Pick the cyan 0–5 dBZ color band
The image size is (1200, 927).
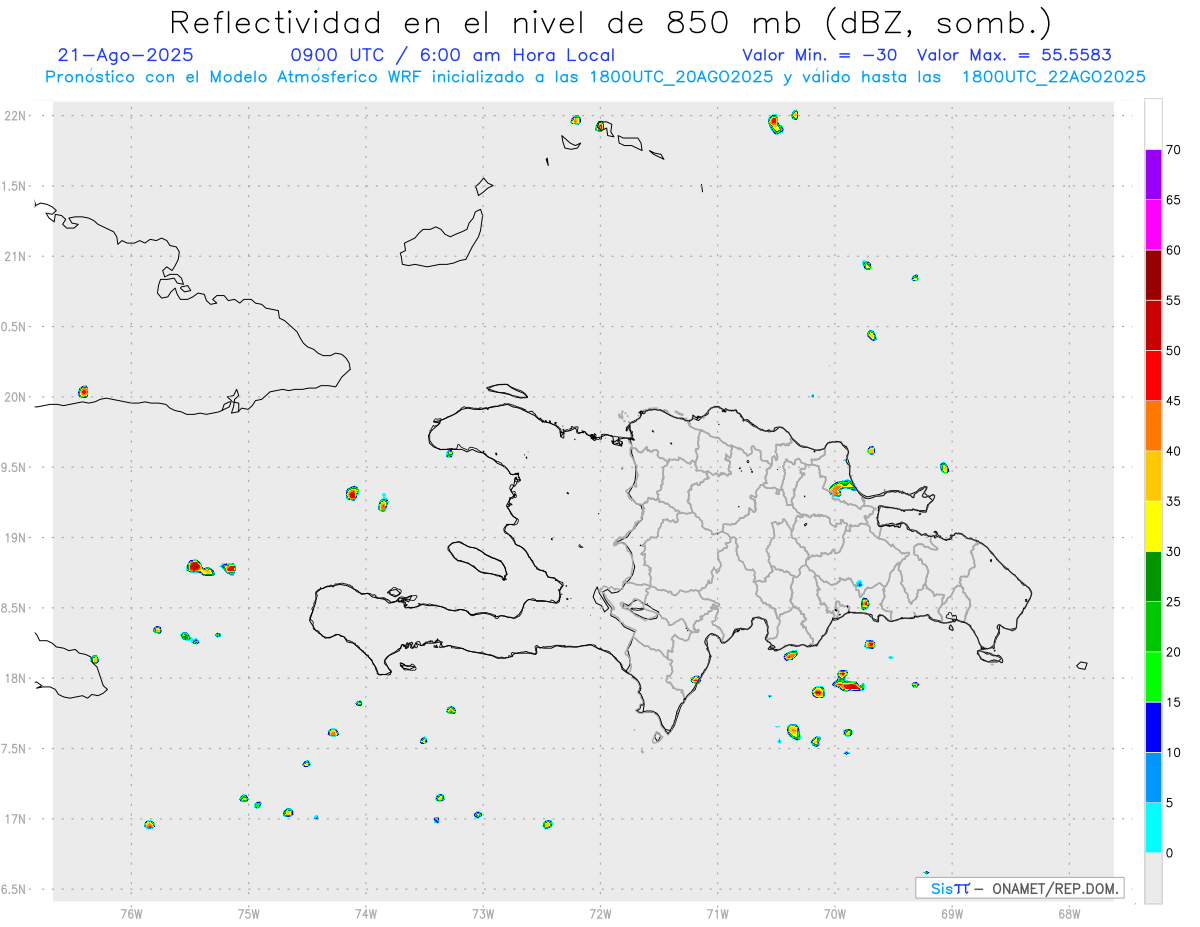(1153, 828)
